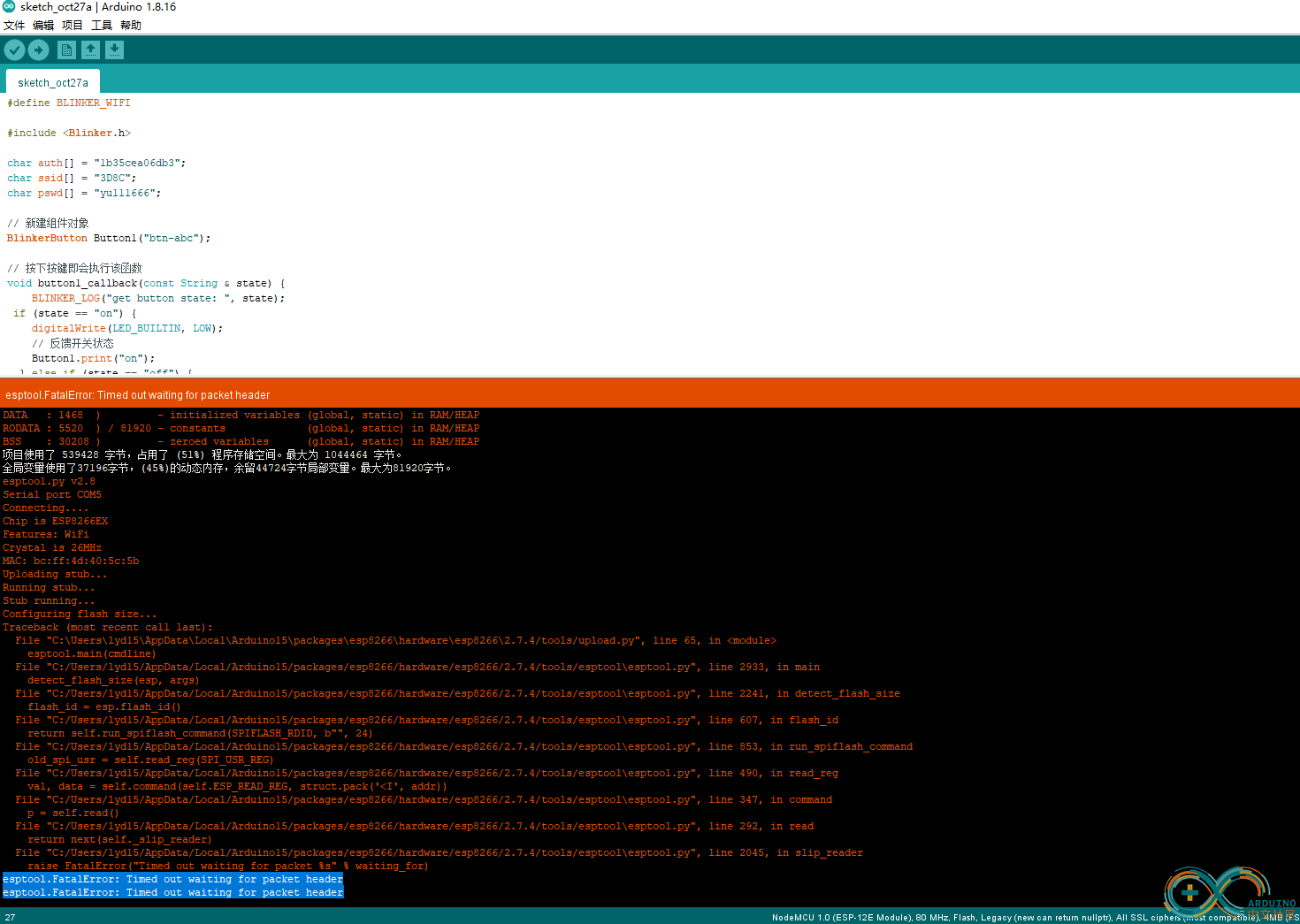Click the Arduino logo in title bar
This screenshot has width=1300, height=924.
pyautogui.click(x=9, y=6)
